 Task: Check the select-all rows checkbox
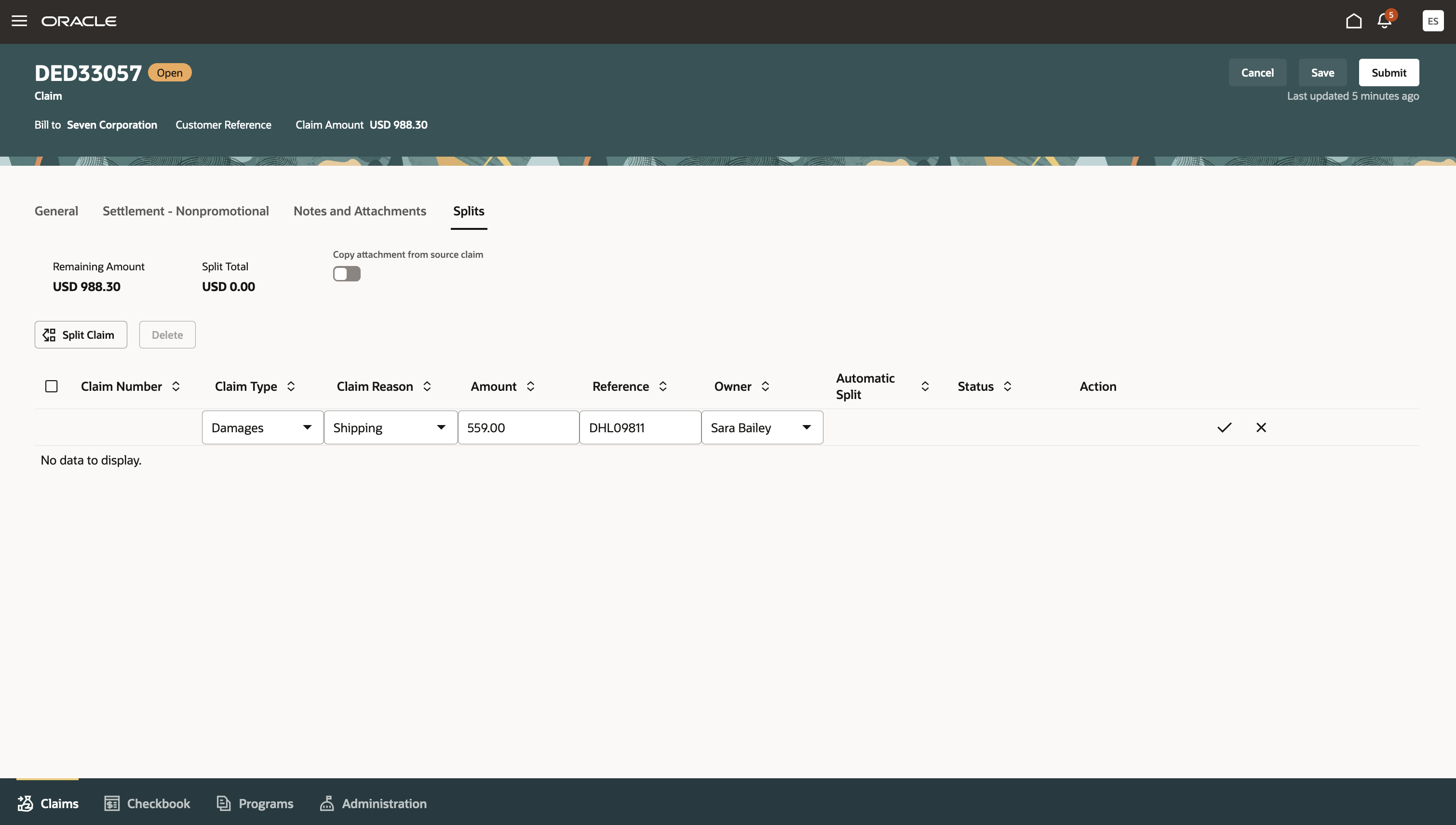[x=51, y=386]
